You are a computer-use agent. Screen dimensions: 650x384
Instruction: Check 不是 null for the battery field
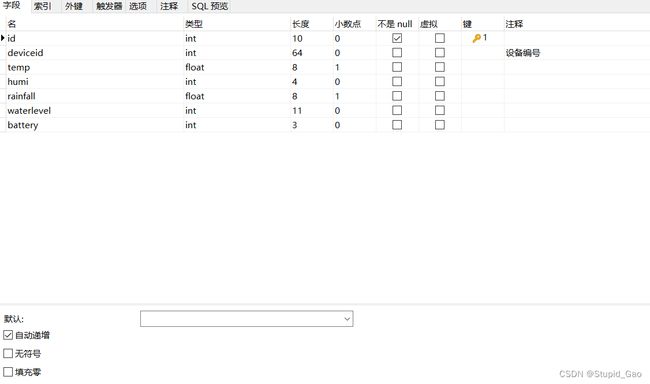point(397,125)
